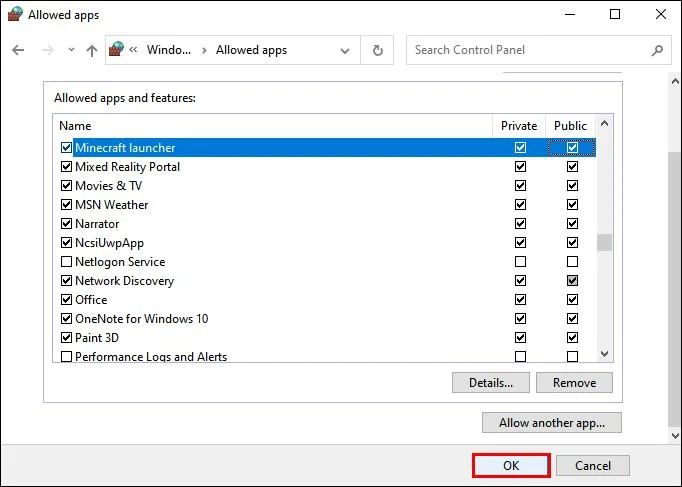Image resolution: width=682 pixels, height=487 pixels.
Task: Uncheck the Minecraft launcher name checkbox
Action: 66,147
